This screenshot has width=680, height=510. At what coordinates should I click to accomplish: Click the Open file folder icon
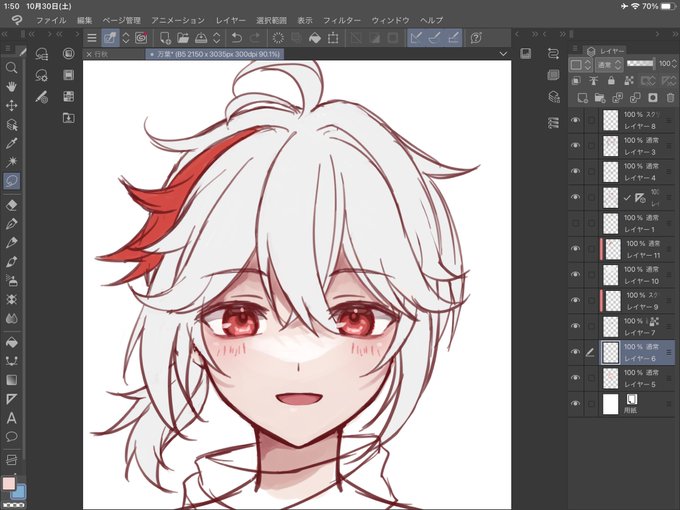click(x=183, y=38)
